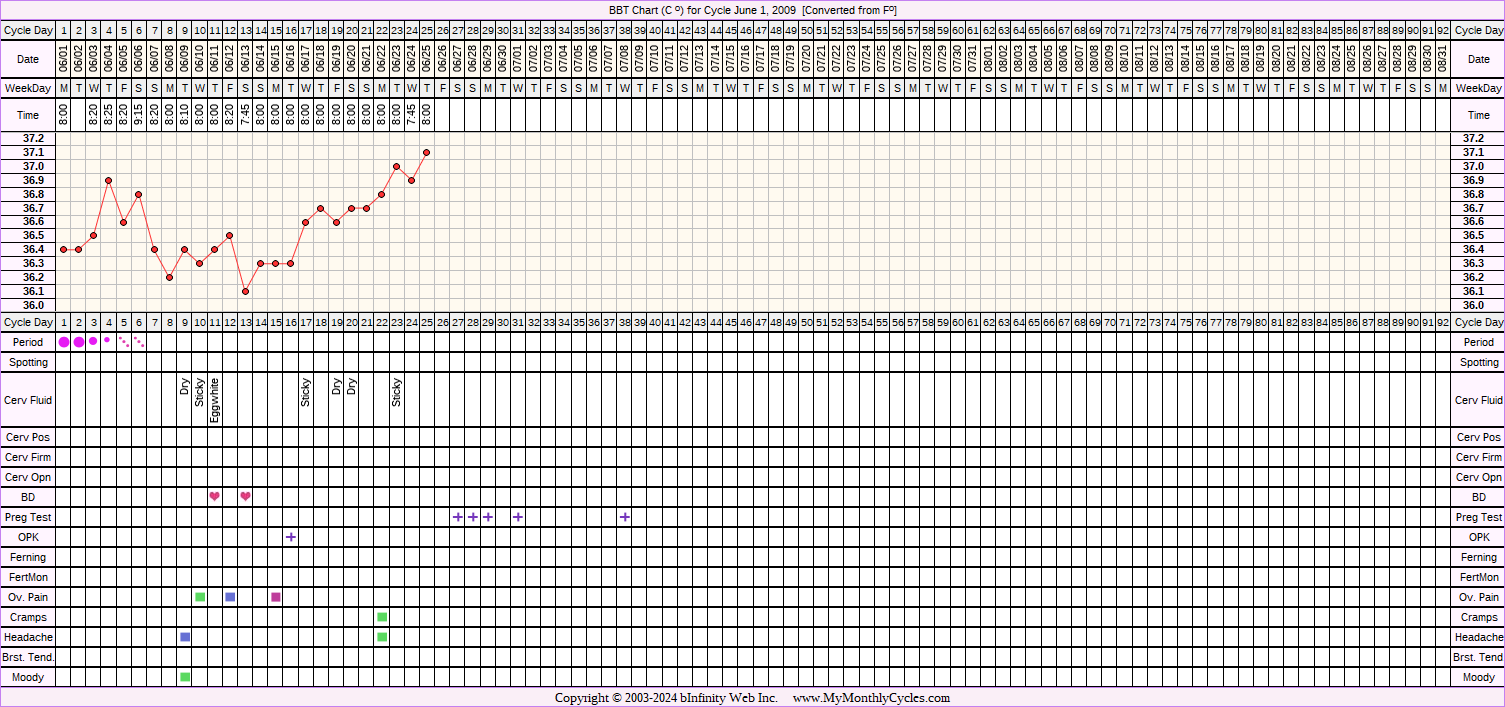Select the magenta Ov. Pain square on day 15
Image resolution: width=1505 pixels, height=707 pixels.
(276, 597)
